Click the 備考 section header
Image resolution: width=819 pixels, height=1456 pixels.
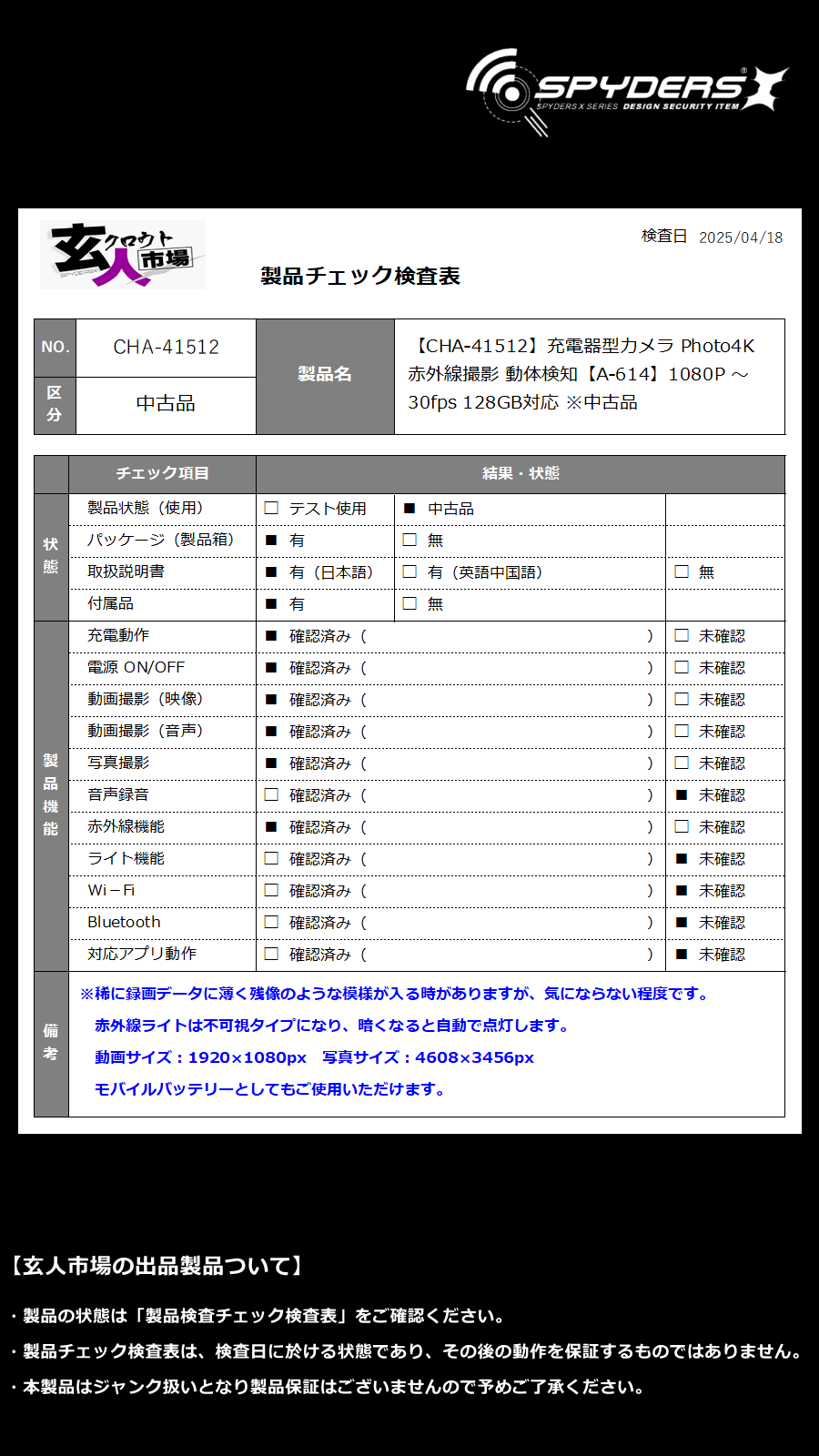51,1043
